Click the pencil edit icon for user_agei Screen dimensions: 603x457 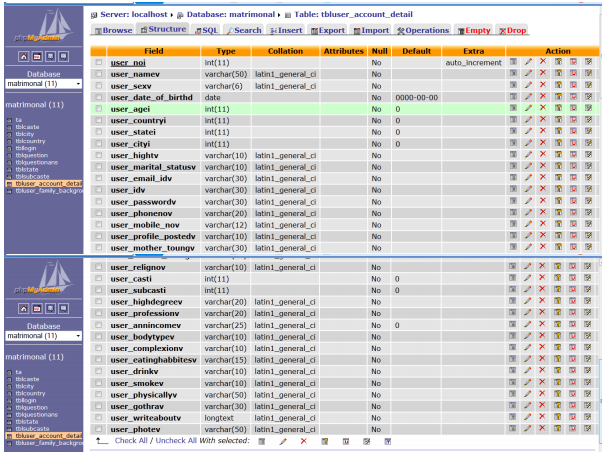[528, 108]
